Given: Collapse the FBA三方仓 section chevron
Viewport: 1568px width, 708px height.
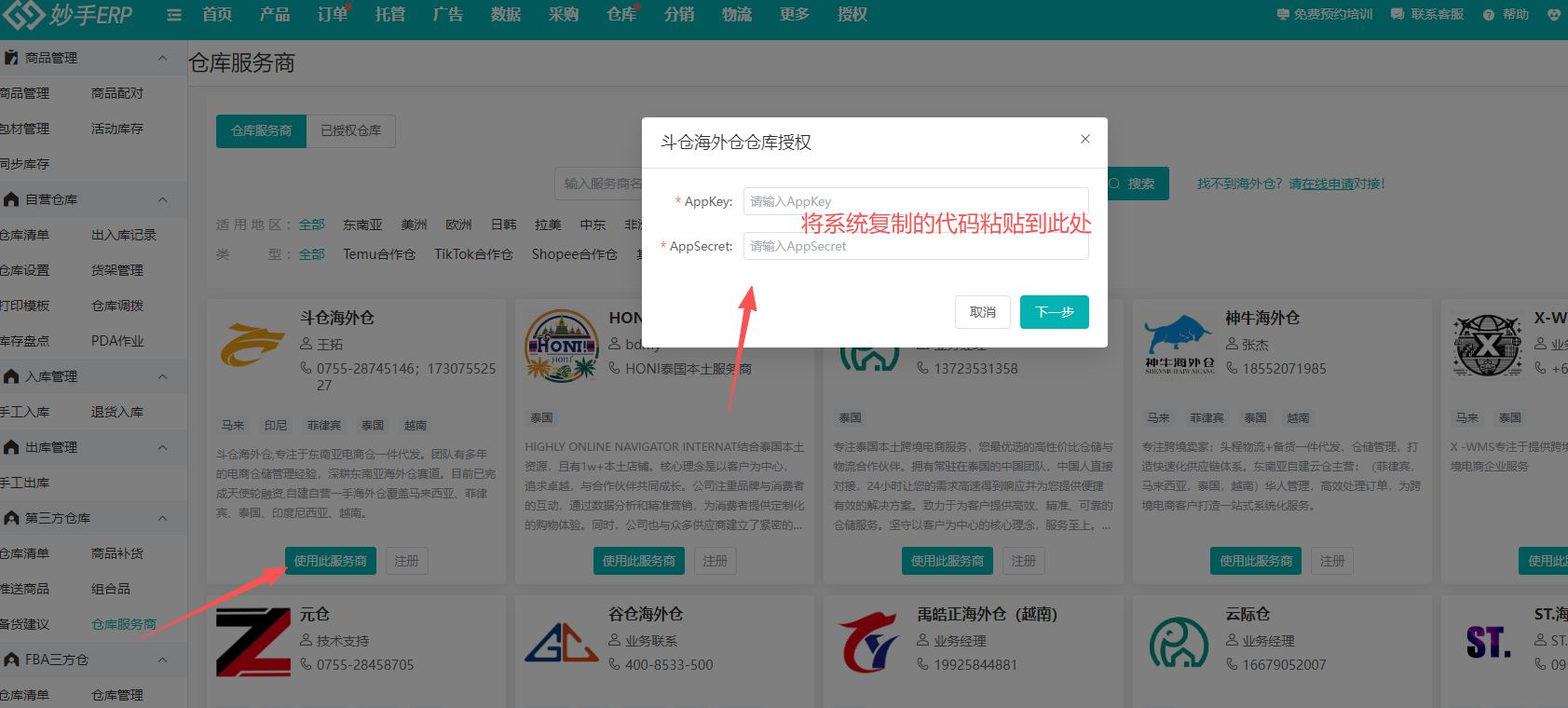Looking at the screenshot, I should pyautogui.click(x=163, y=660).
